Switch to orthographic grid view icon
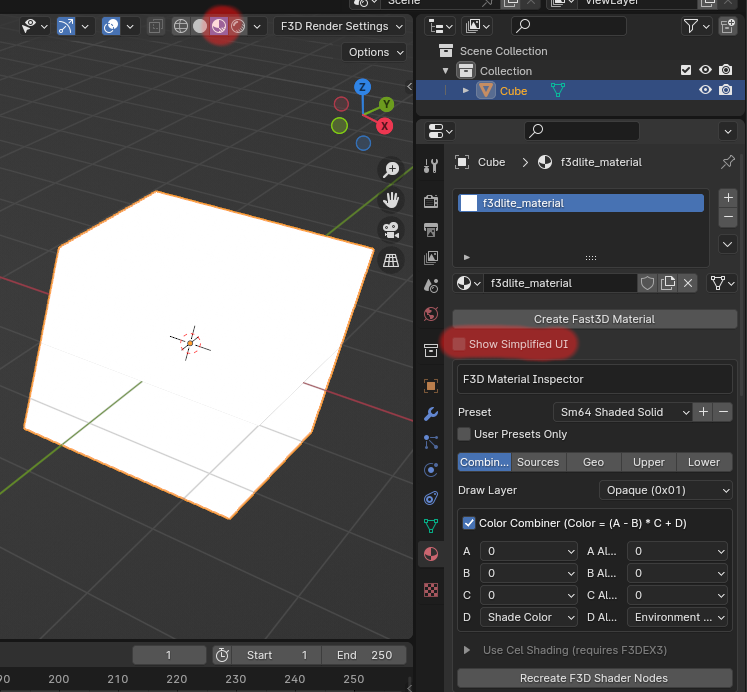 tap(391, 260)
